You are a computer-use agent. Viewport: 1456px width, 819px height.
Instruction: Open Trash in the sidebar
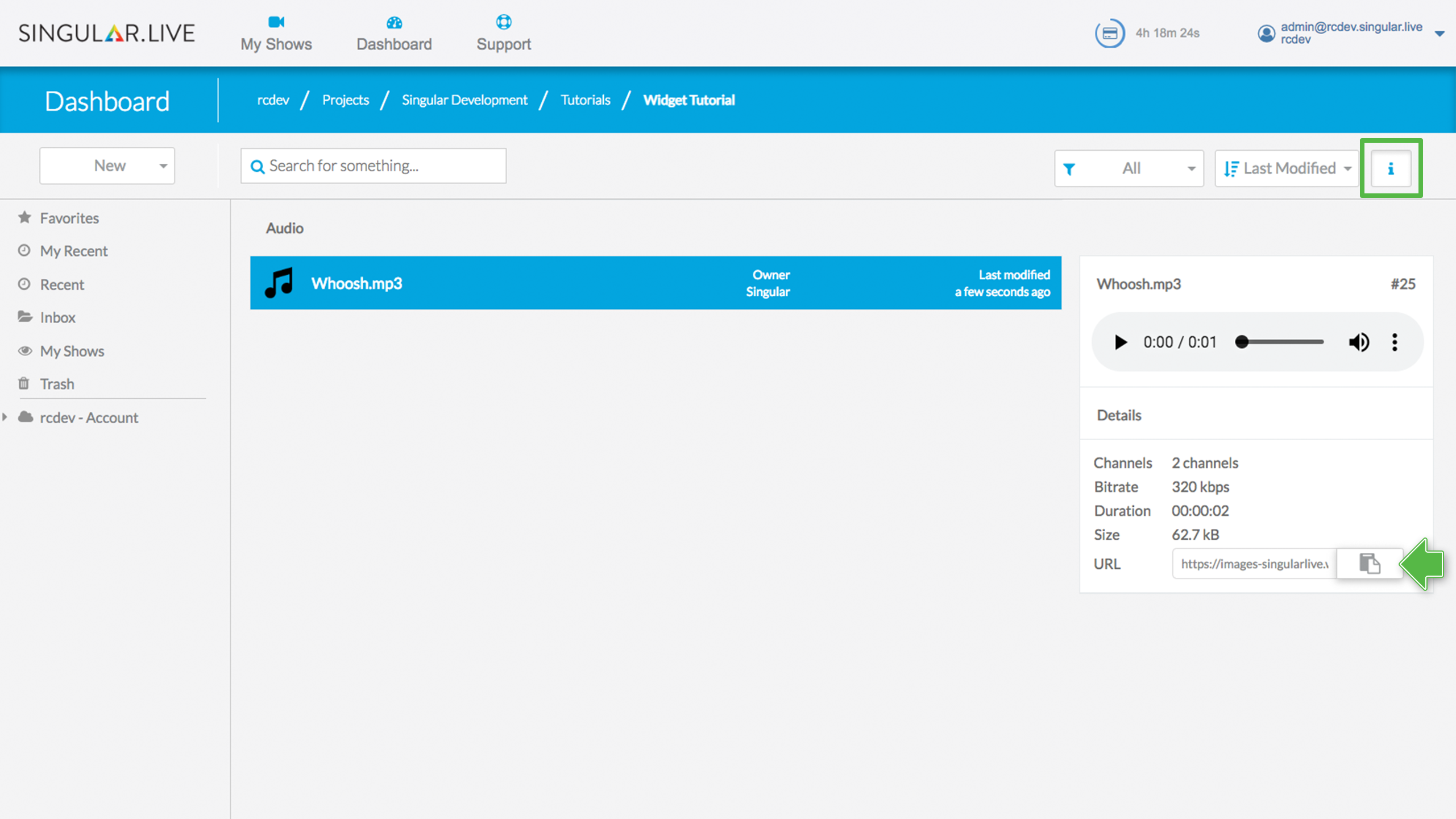pos(57,384)
